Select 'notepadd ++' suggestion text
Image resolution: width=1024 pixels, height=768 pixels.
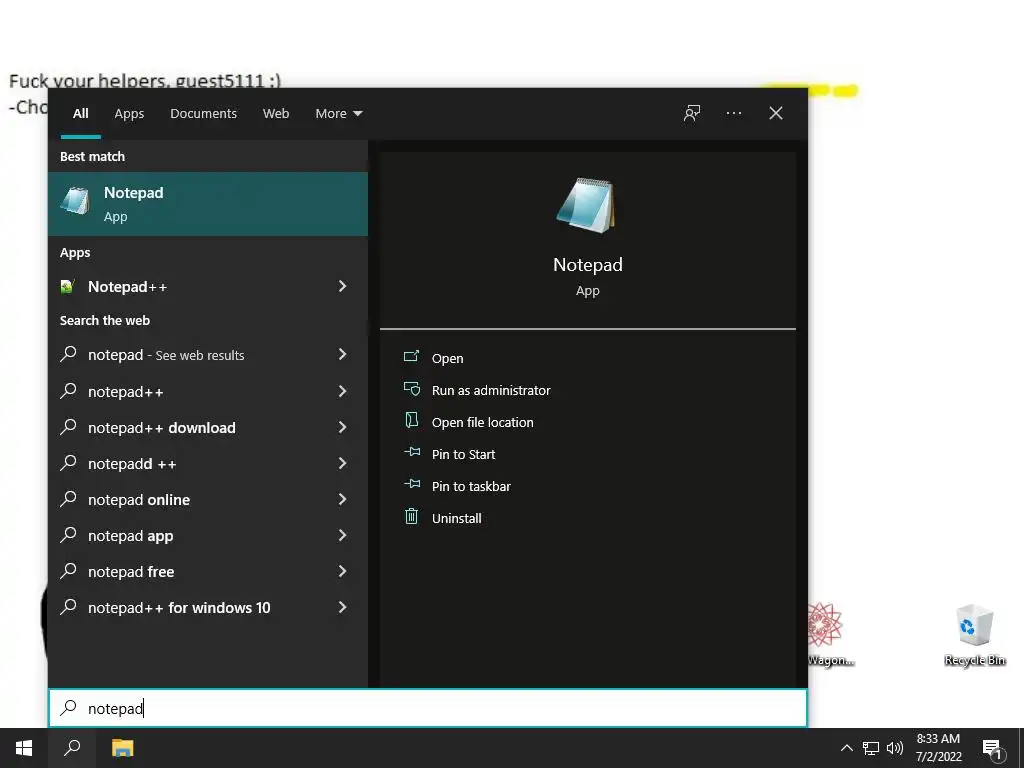pyautogui.click(x=132, y=464)
